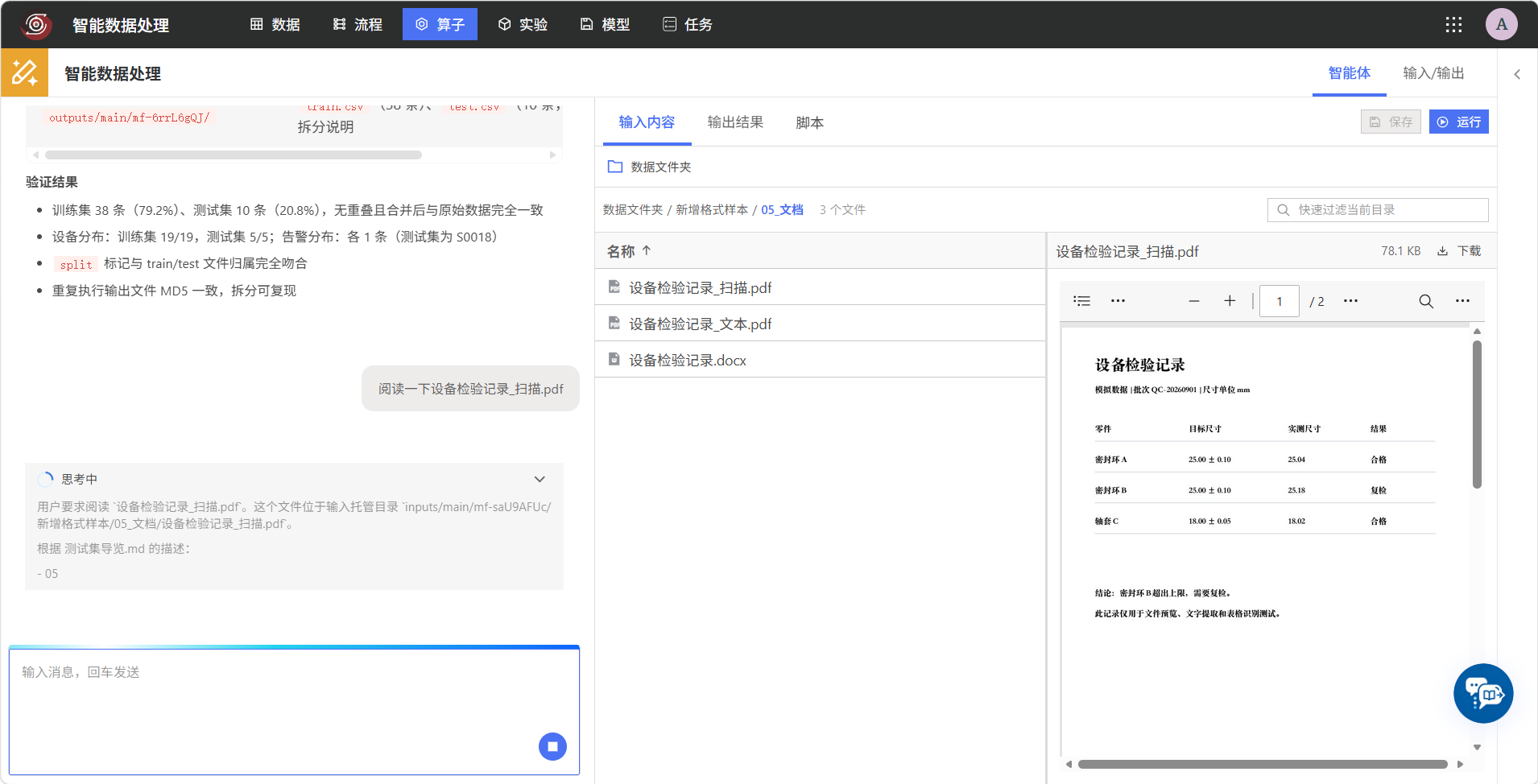The image size is (1538, 784).
Task: Sort files by the 名称 column header
Action: click(x=629, y=251)
